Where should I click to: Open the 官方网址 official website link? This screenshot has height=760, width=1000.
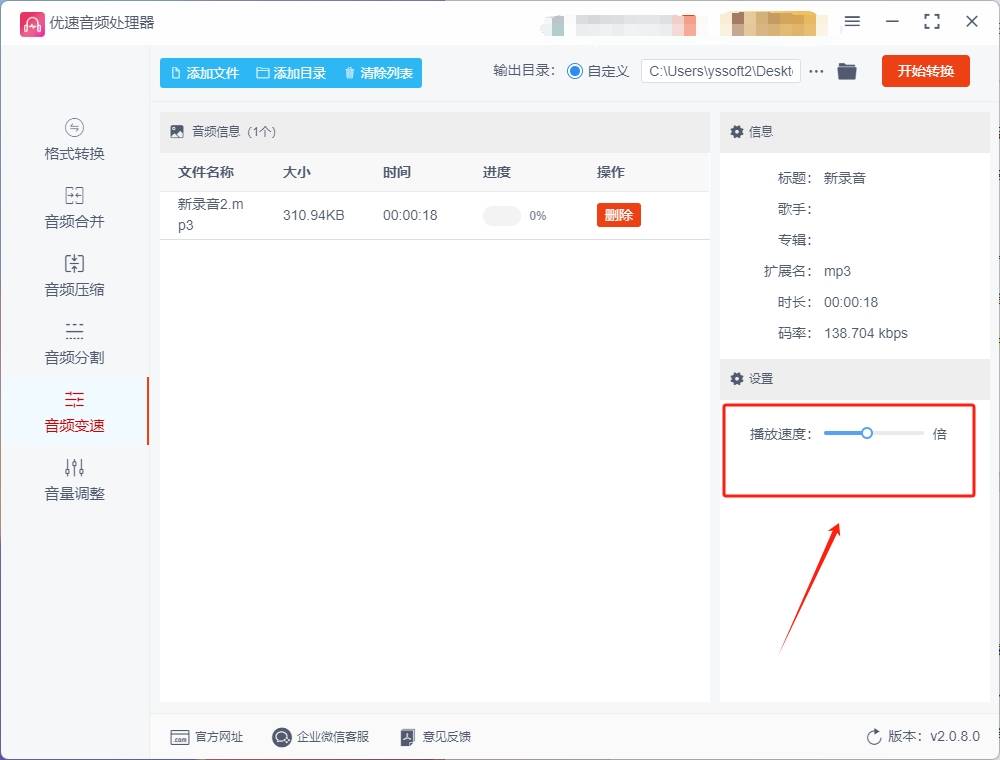coord(207,737)
